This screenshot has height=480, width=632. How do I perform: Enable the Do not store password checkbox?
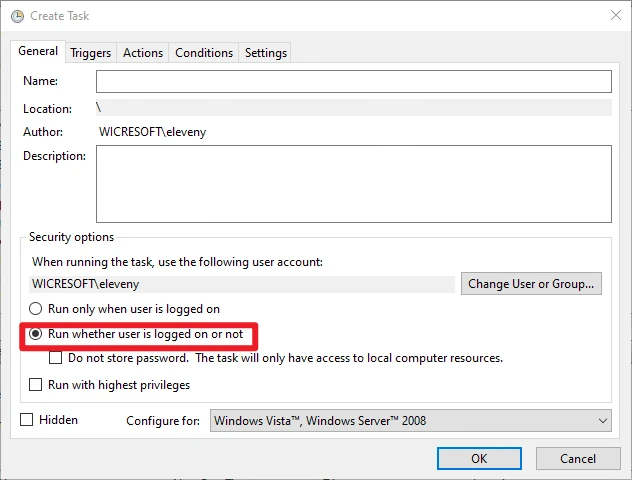point(57,358)
